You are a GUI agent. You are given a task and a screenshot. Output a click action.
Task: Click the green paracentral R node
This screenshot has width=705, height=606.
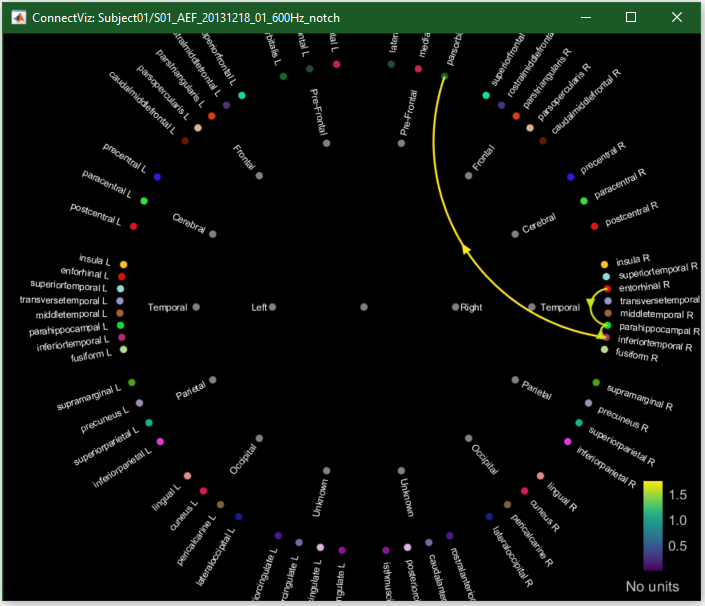583,201
